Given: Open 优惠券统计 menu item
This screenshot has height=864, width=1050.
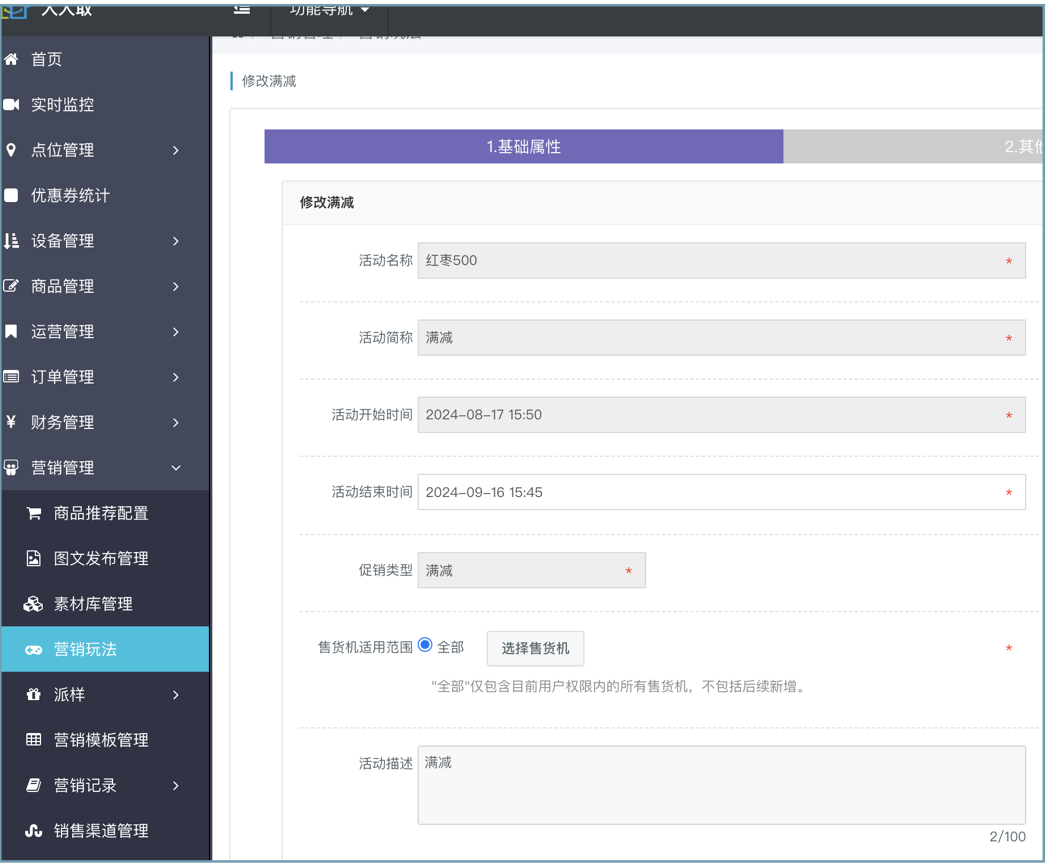Looking at the screenshot, I should (105, 196).
